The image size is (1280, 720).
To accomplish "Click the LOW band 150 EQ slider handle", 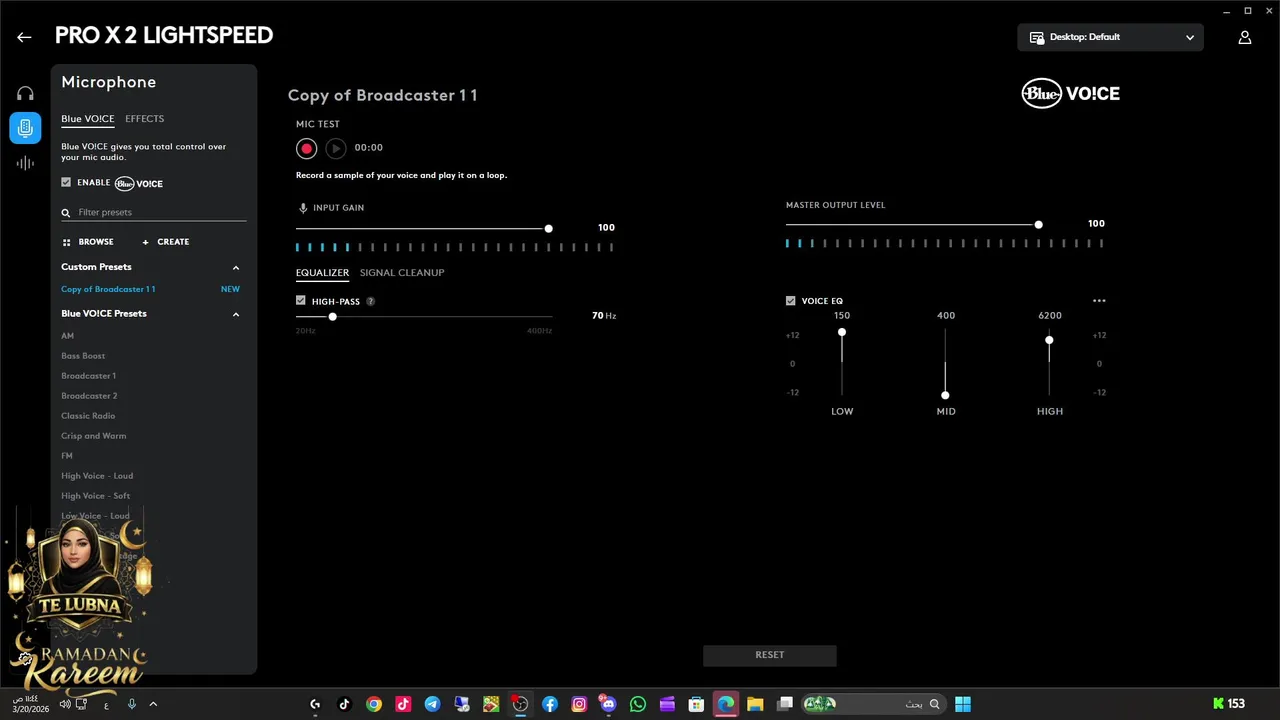I will coord(842,332).
